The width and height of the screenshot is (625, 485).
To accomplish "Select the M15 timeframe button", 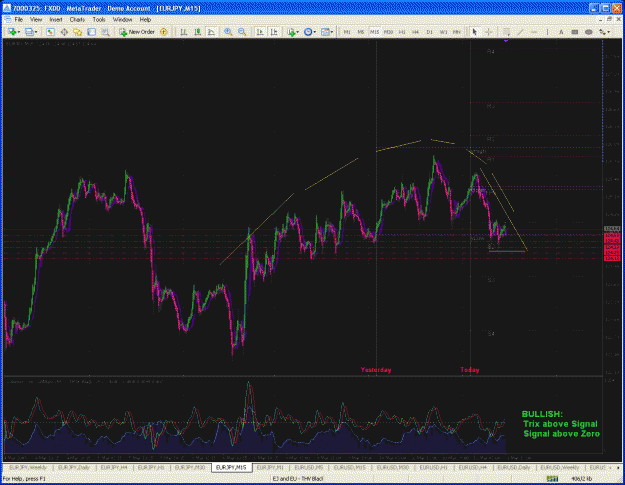I will [x=374, y=32].
